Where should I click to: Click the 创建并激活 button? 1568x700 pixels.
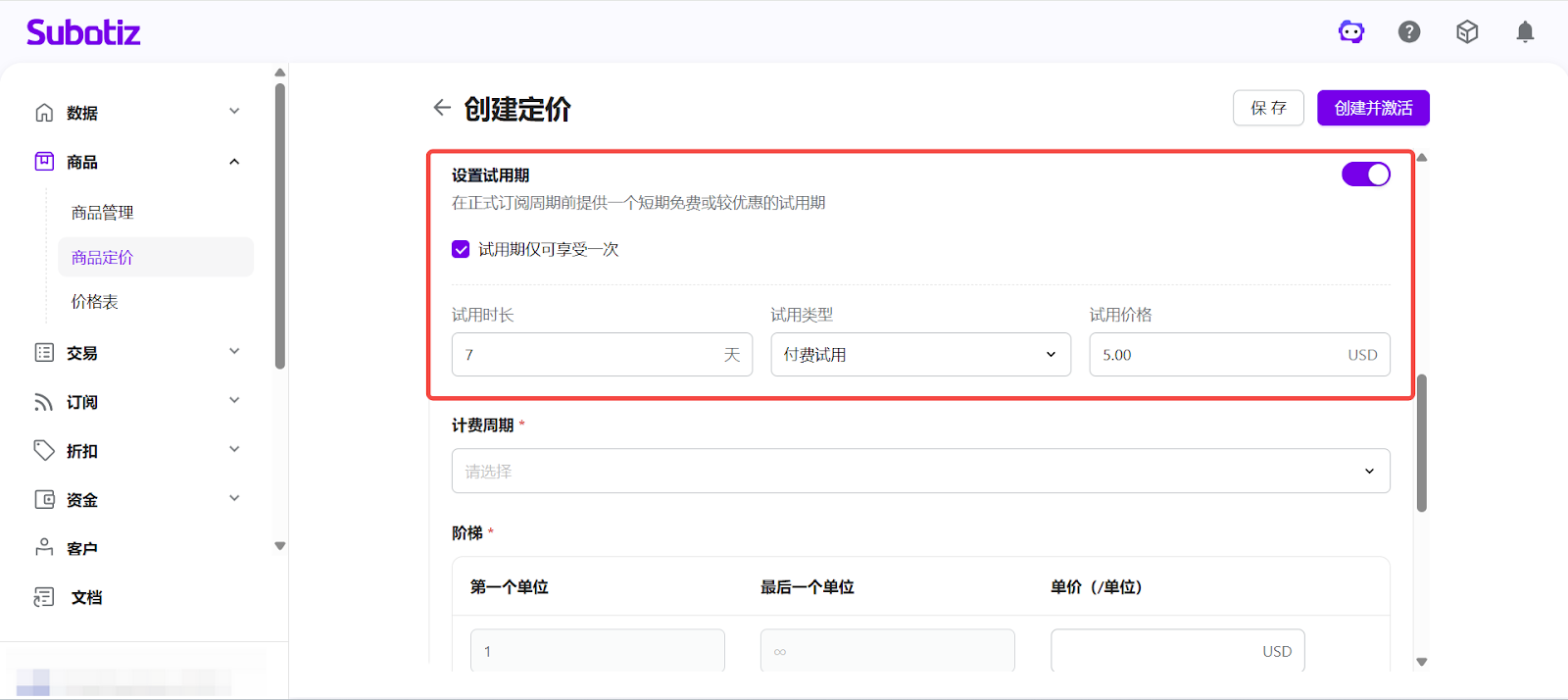(x=1373, y=108)
